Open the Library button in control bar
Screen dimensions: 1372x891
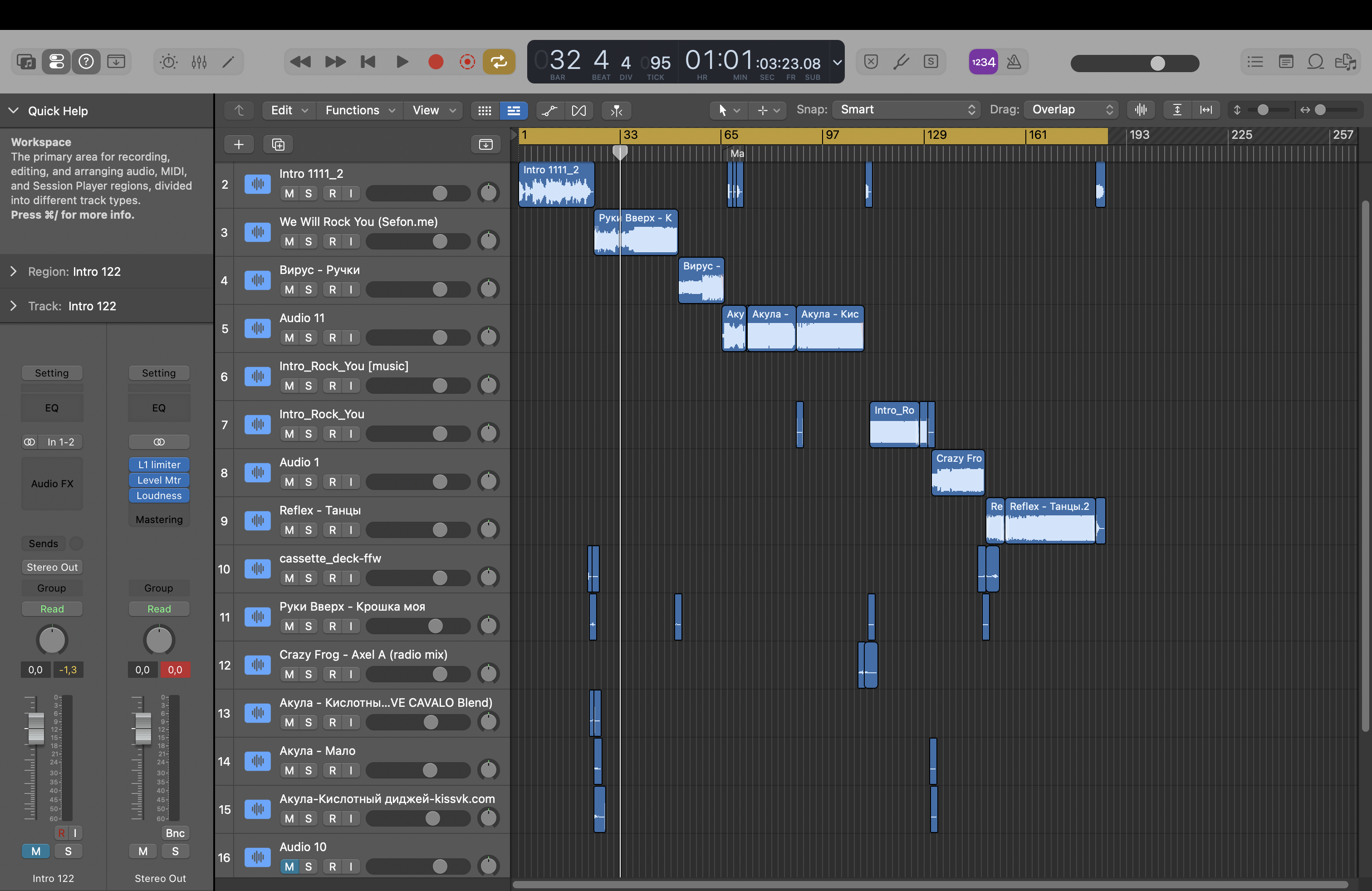tap(26, 62)
